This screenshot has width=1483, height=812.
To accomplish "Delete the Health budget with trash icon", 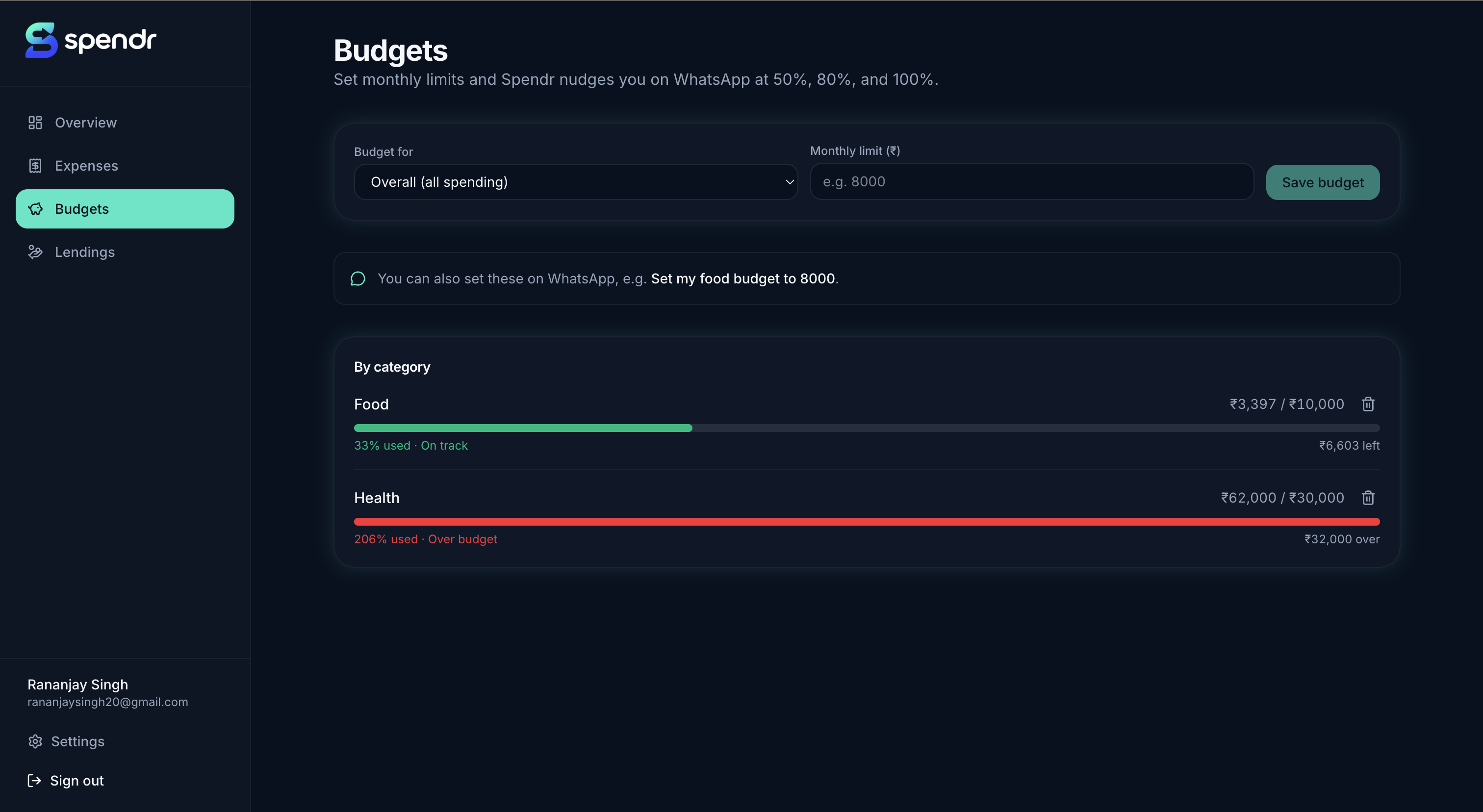I will (1368, 498).
